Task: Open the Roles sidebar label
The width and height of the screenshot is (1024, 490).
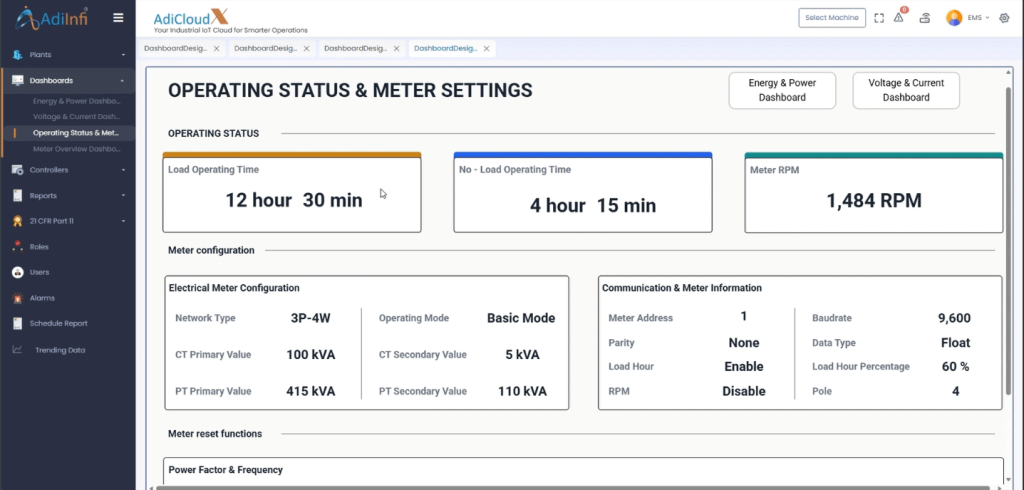Action: coord(39,247)
